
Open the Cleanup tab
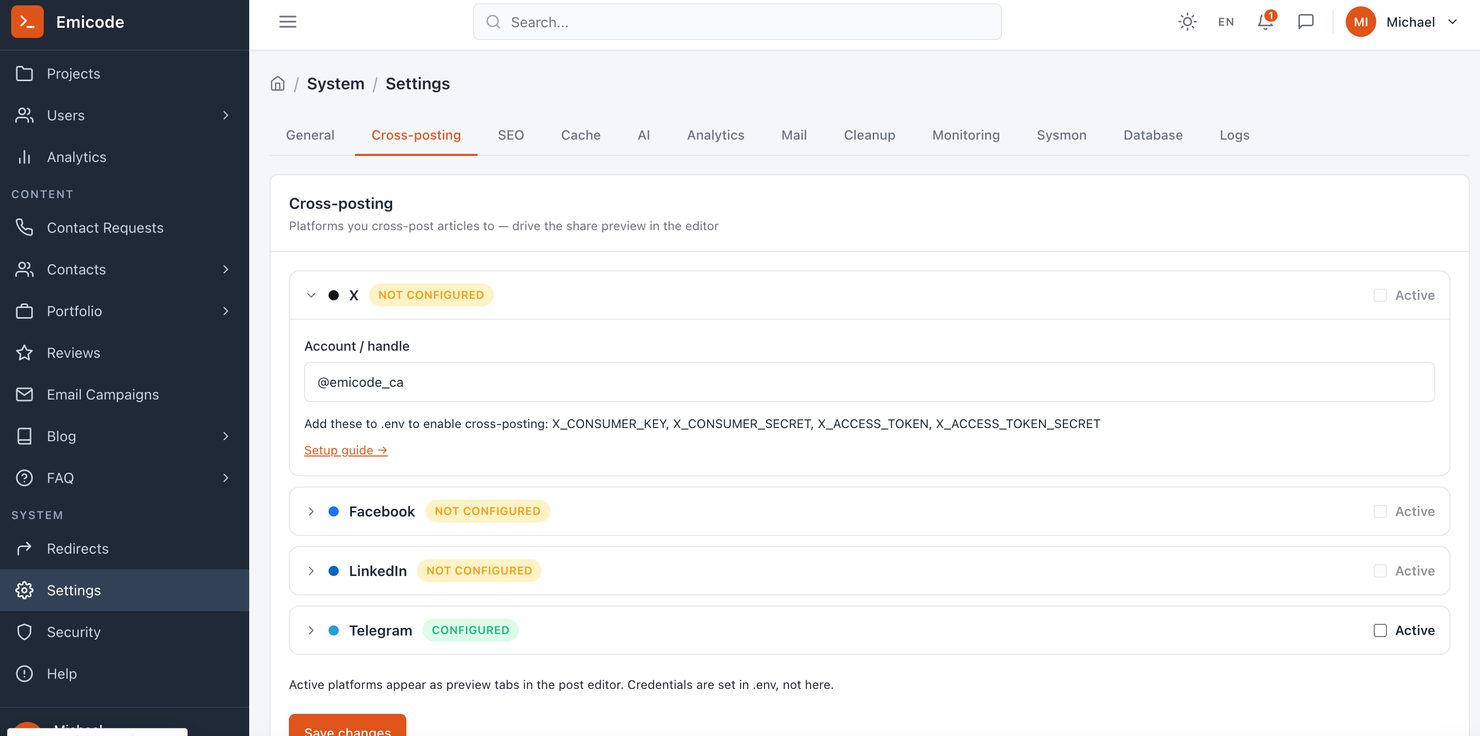870,135
